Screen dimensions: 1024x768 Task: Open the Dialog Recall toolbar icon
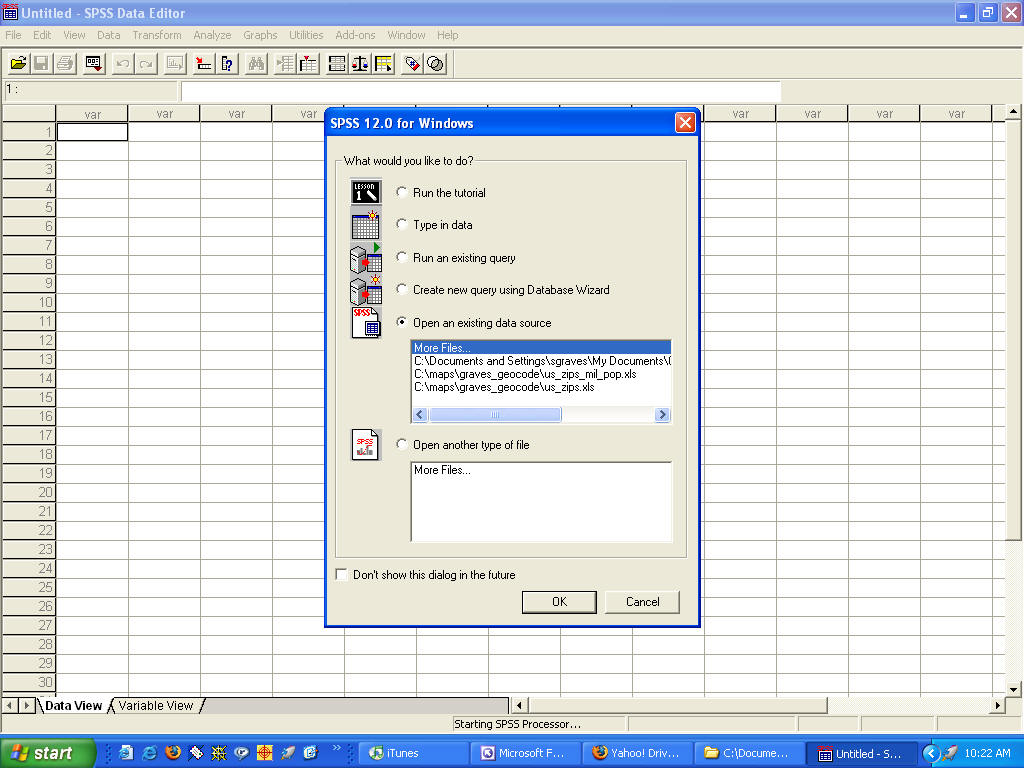[x=94, y=63]
